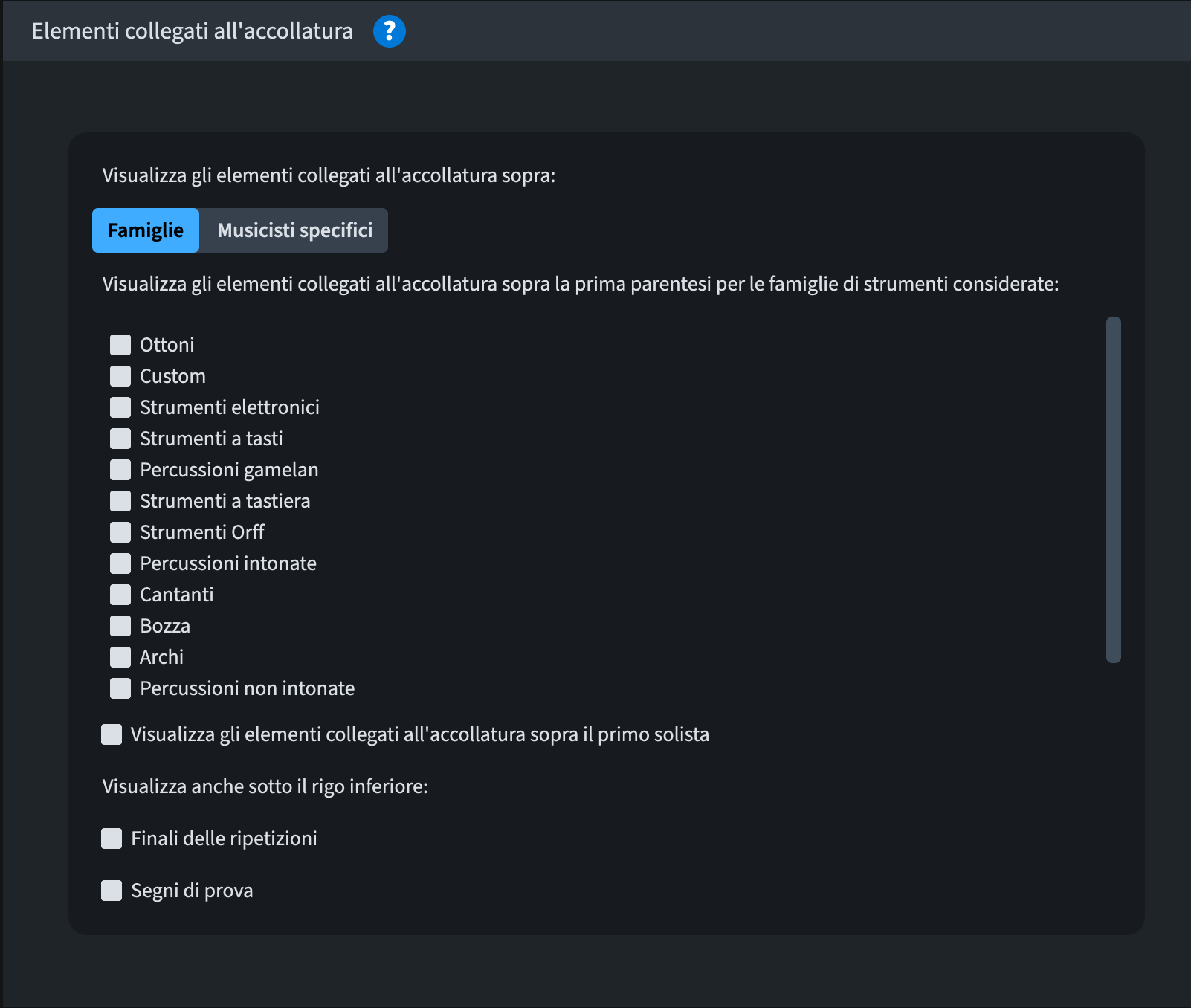The width and height of the screenshot is (1191, 1008).
Task: Check the Strumenti elettronici option
Action: 120,407
